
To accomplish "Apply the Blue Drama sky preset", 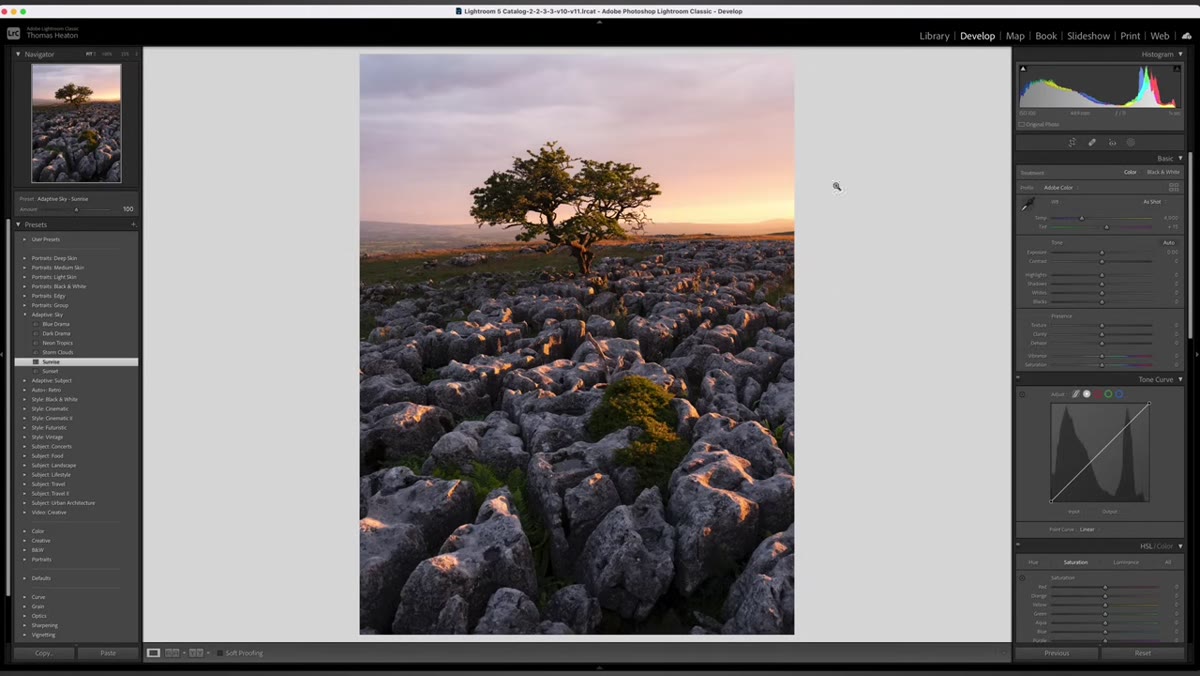I will pos(56,324).
